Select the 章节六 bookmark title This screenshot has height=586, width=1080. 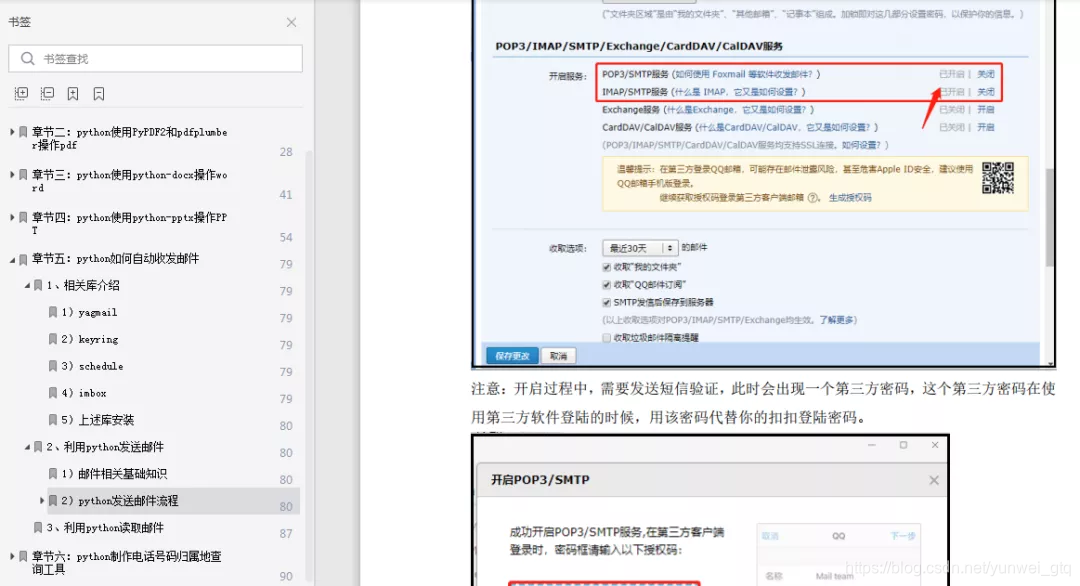pyautogui.click(x=127, y=563)
